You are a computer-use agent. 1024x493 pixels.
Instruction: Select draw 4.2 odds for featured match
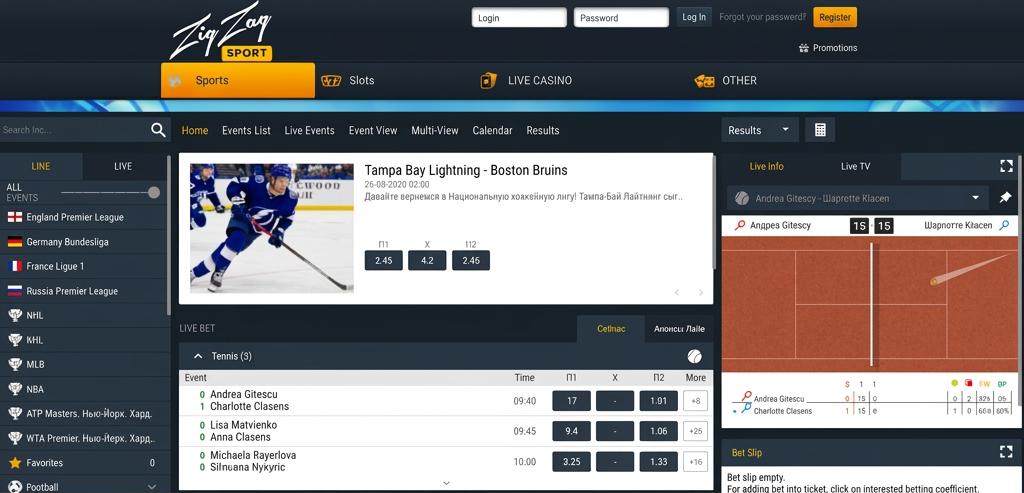click(427, 260)
